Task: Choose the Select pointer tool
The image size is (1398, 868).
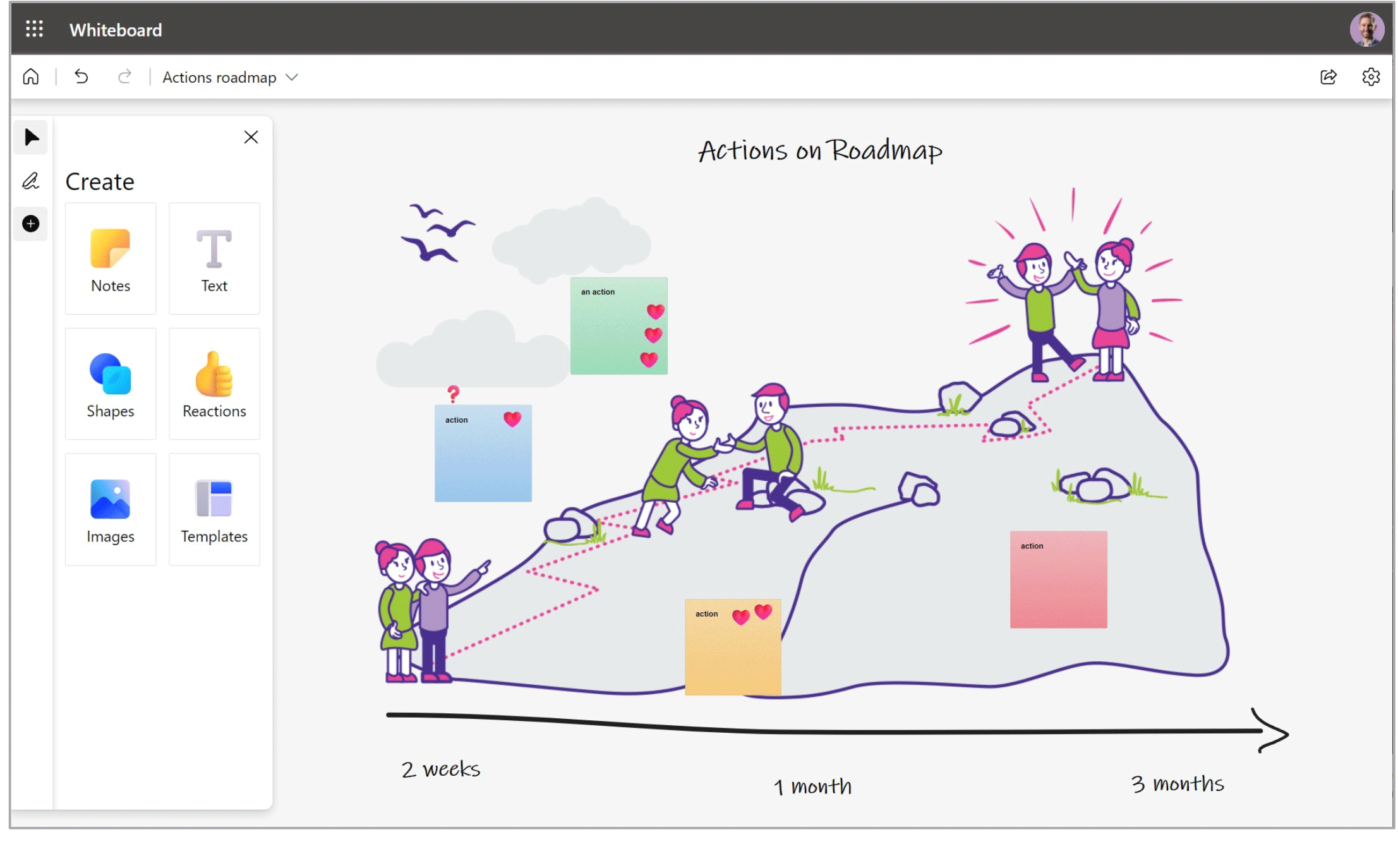Action: pos(31,137)
